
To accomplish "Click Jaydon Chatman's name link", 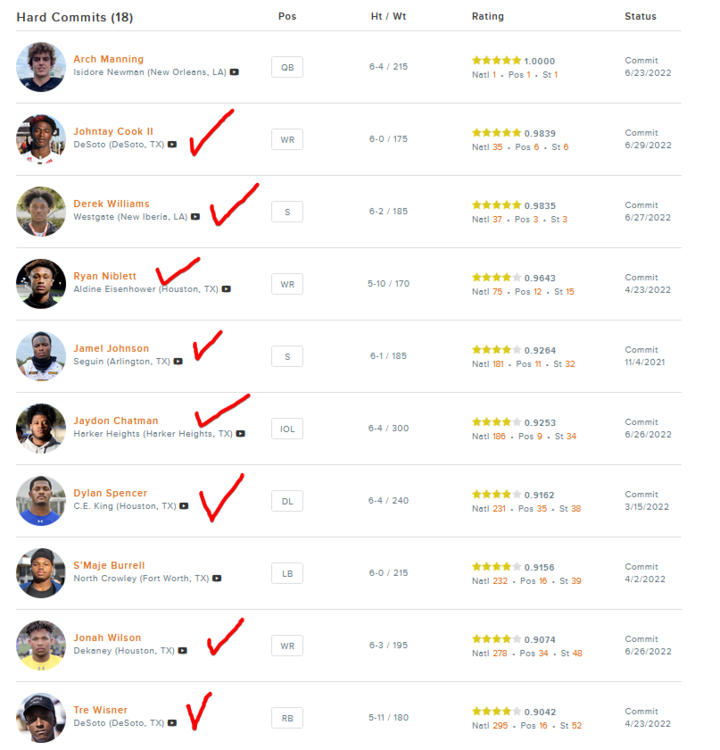I will (115, 421).
